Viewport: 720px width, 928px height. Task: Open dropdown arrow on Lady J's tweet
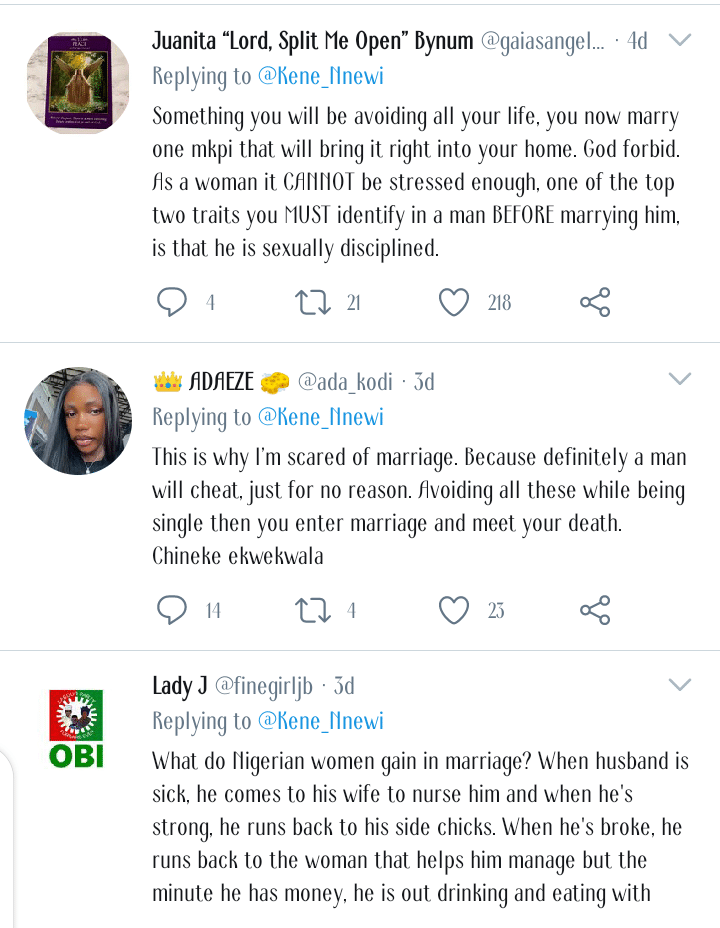680,685
